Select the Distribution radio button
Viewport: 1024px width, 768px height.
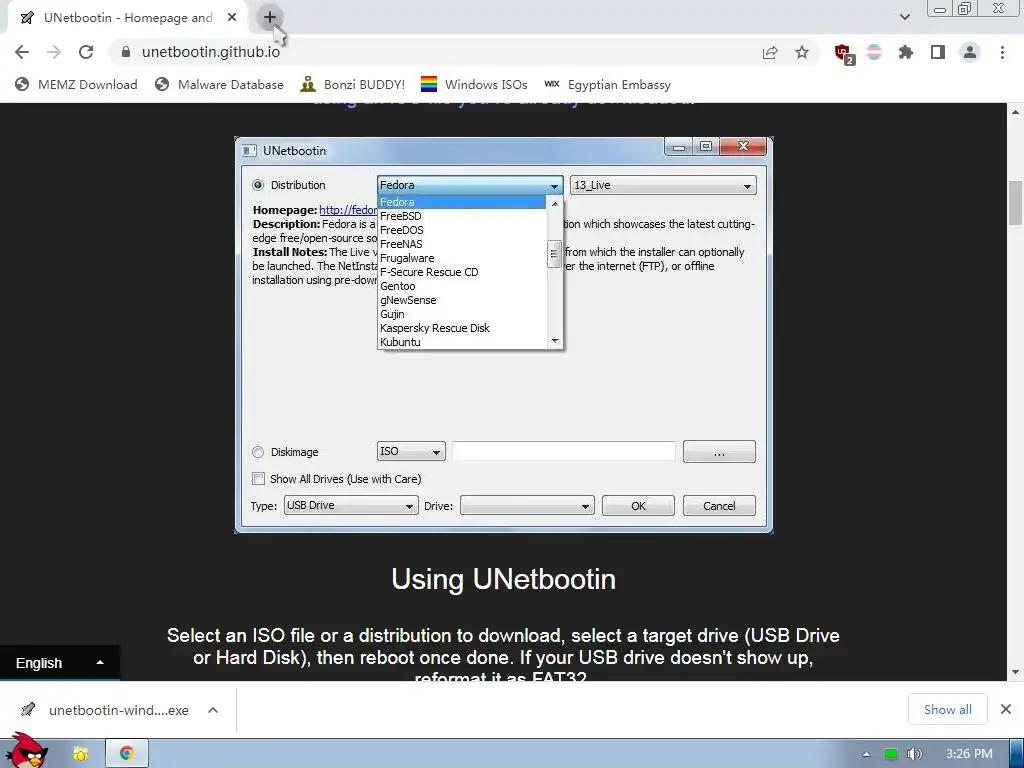point(258,185)
